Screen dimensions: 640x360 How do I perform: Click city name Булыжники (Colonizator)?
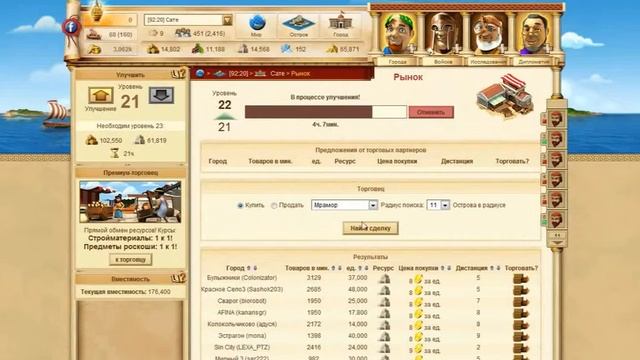pyautogui.click(x=242, y=278)
